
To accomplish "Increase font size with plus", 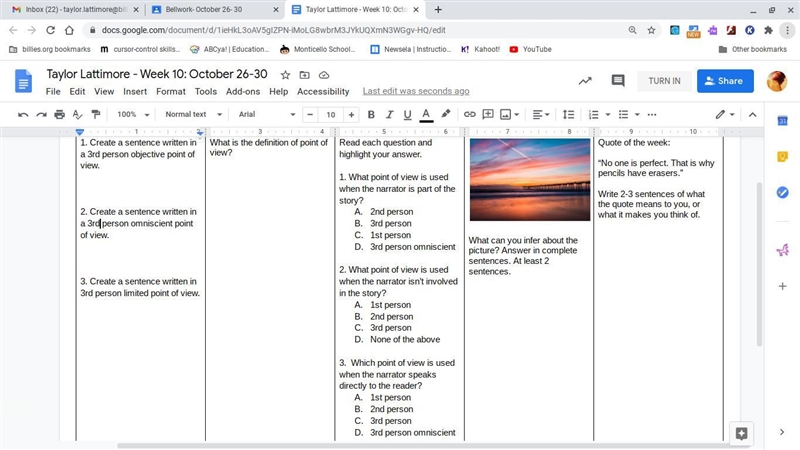I will coord(351,115).
